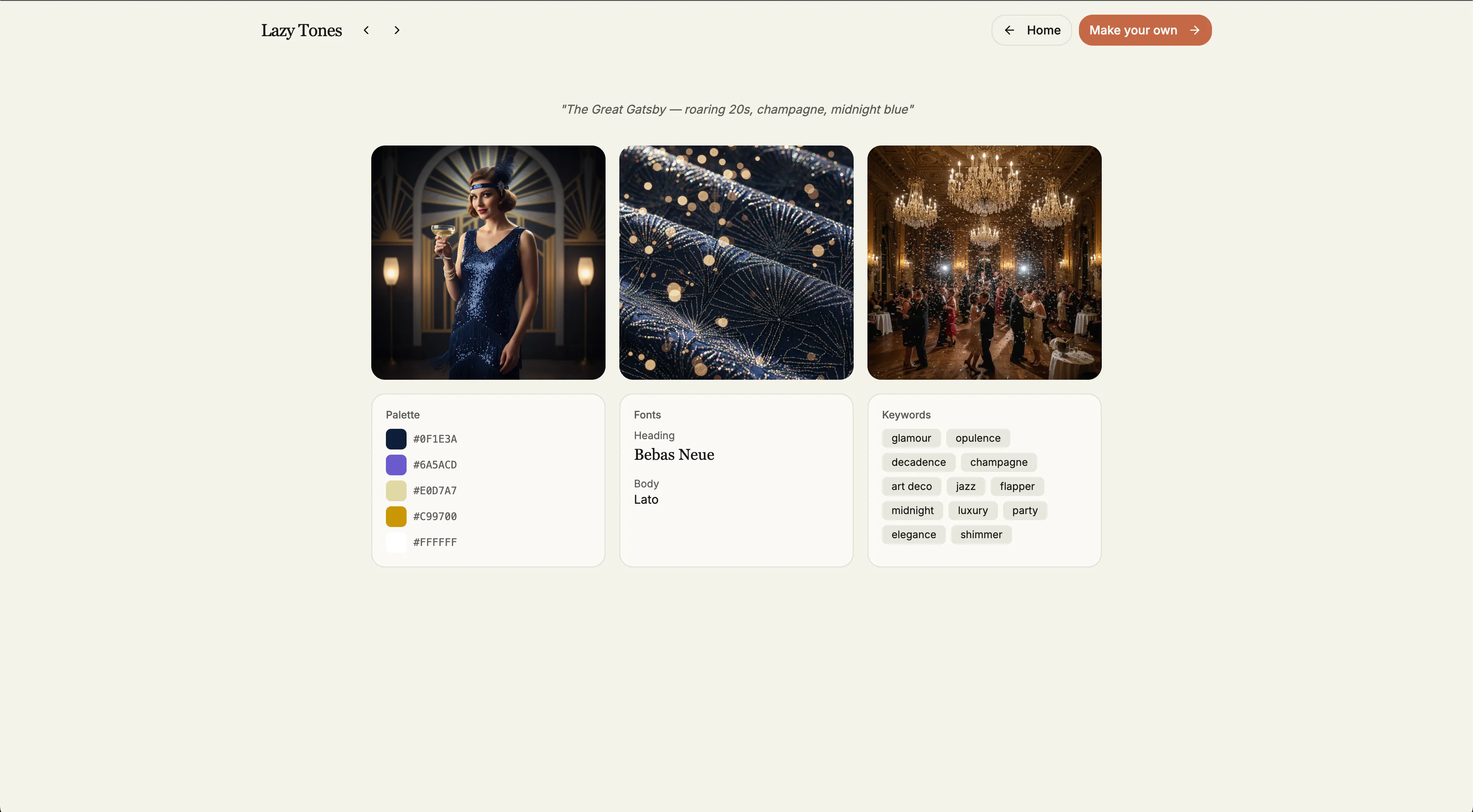The image size is (1473, 812).
Task: Open the chandelier ballroom party image
Action: click(984, 263)
